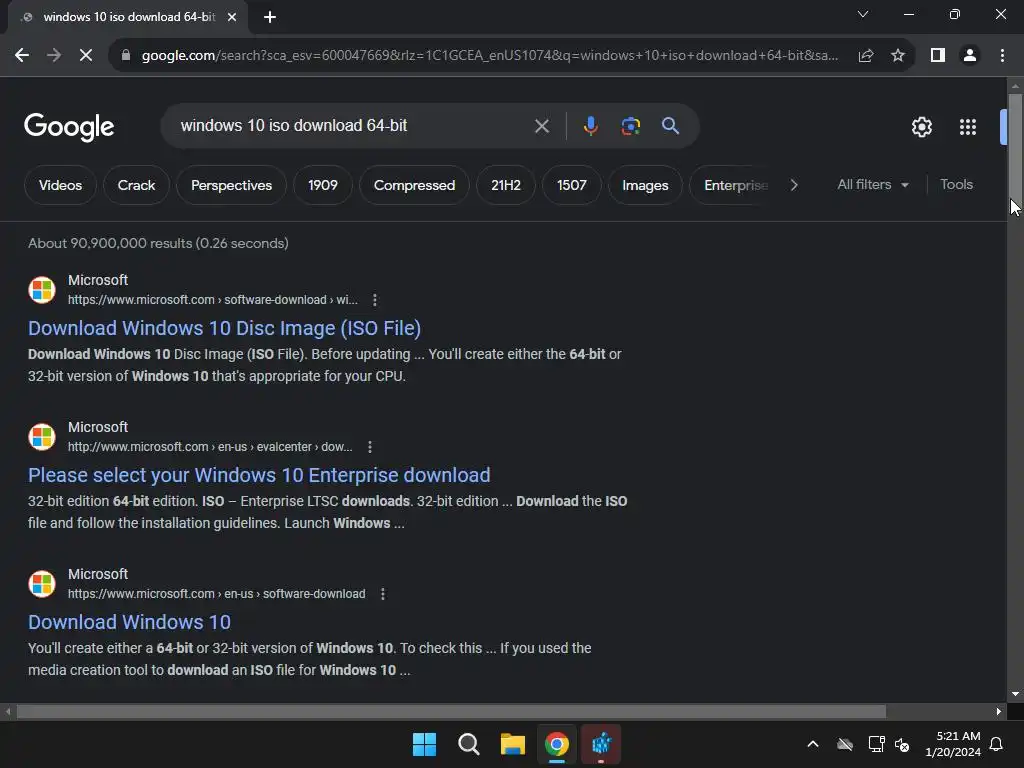Click the horizontal scrollbar thumb
Screen dimensions: 1024x768
tap(451, 711)
